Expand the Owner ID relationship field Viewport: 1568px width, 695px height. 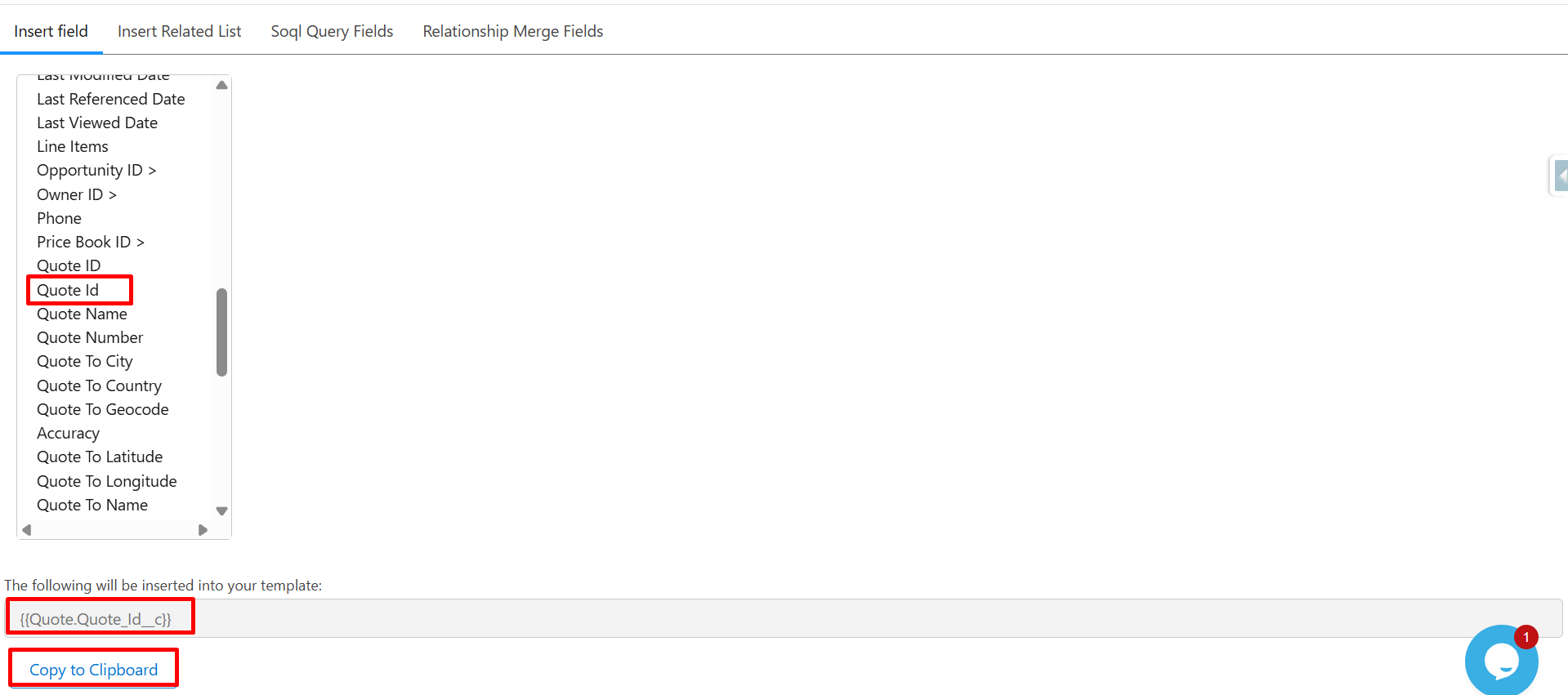coord(77,194)
